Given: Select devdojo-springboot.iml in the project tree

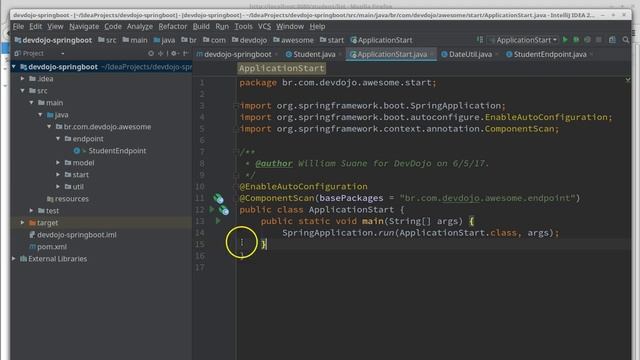Looking at the screenshot, I should pyautogui.click(x=77, y=235).
